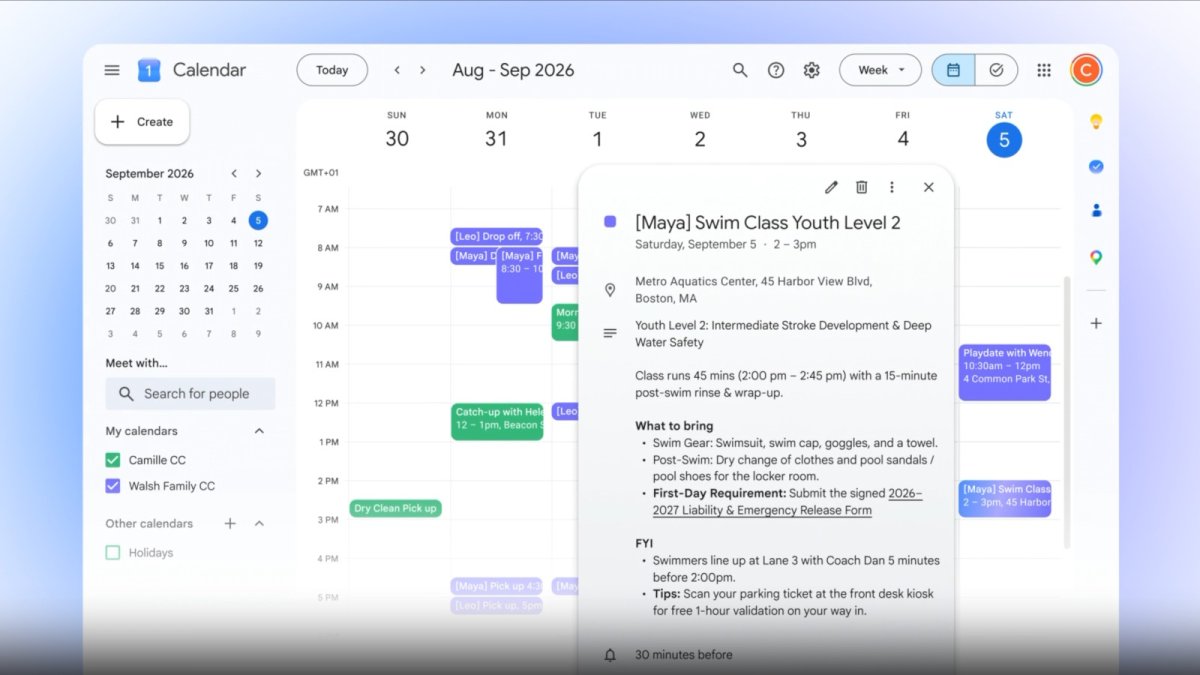The width and height of the screenshot is (1200, 675).
Task: Add other calendars plus icon
Action: coord(230,523)
